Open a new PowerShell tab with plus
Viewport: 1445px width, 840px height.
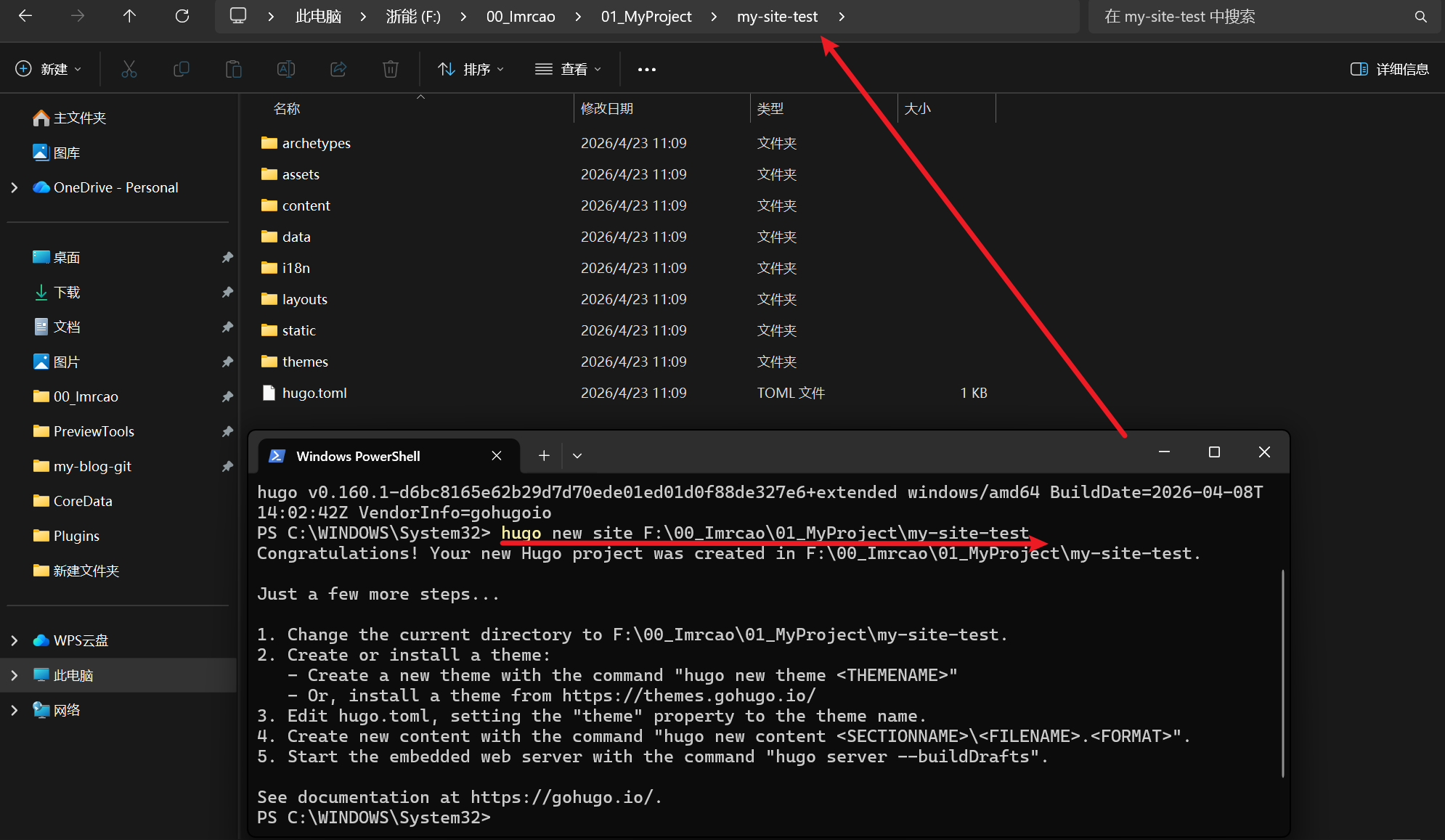coord(544,456)
